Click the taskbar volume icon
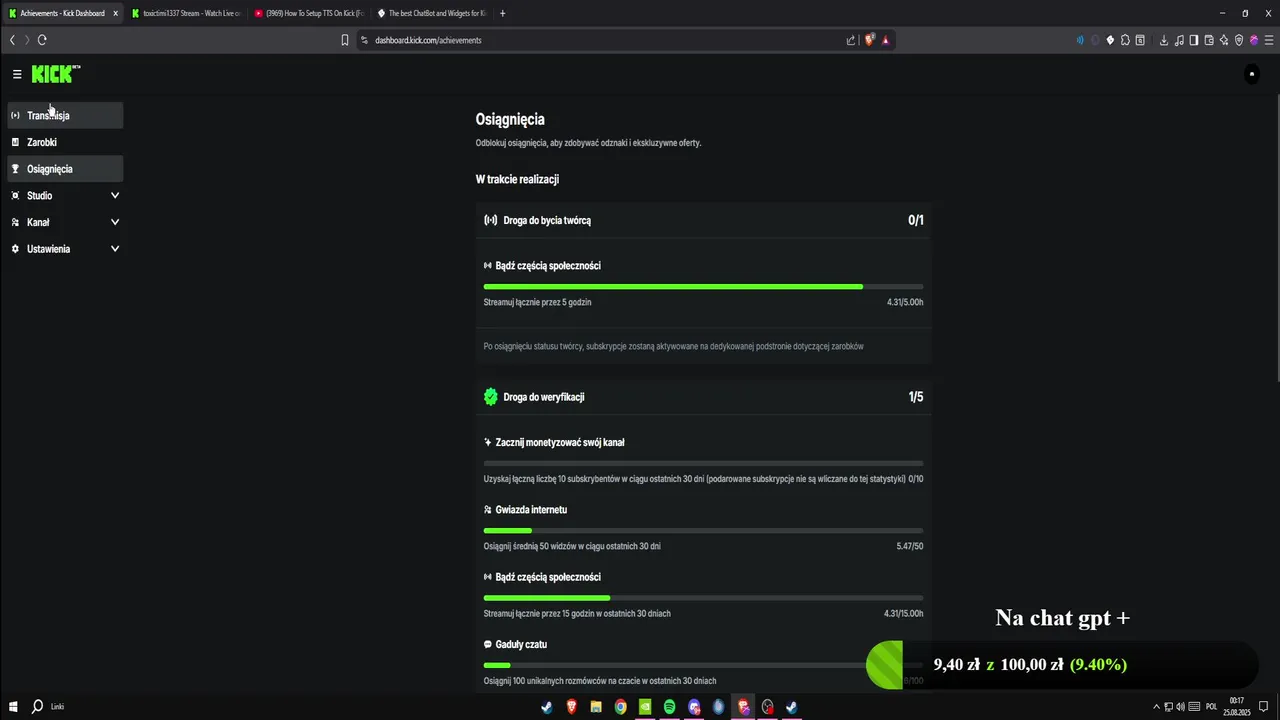The image size is (1280, 720). [1181, 707]
